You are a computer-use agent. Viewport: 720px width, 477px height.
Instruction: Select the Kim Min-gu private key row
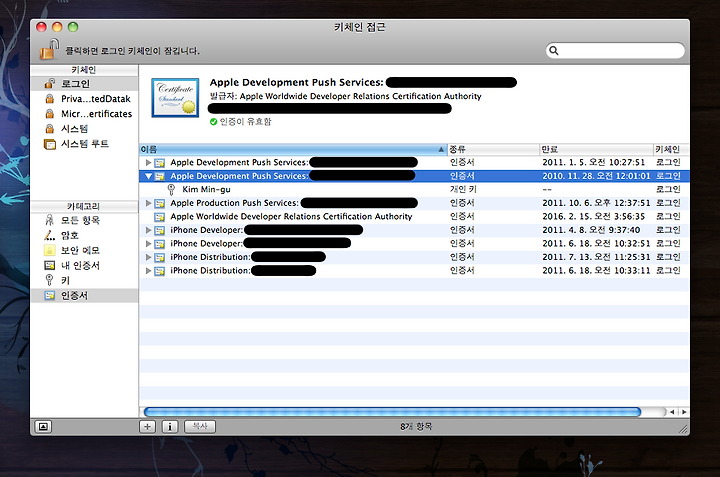414,189
